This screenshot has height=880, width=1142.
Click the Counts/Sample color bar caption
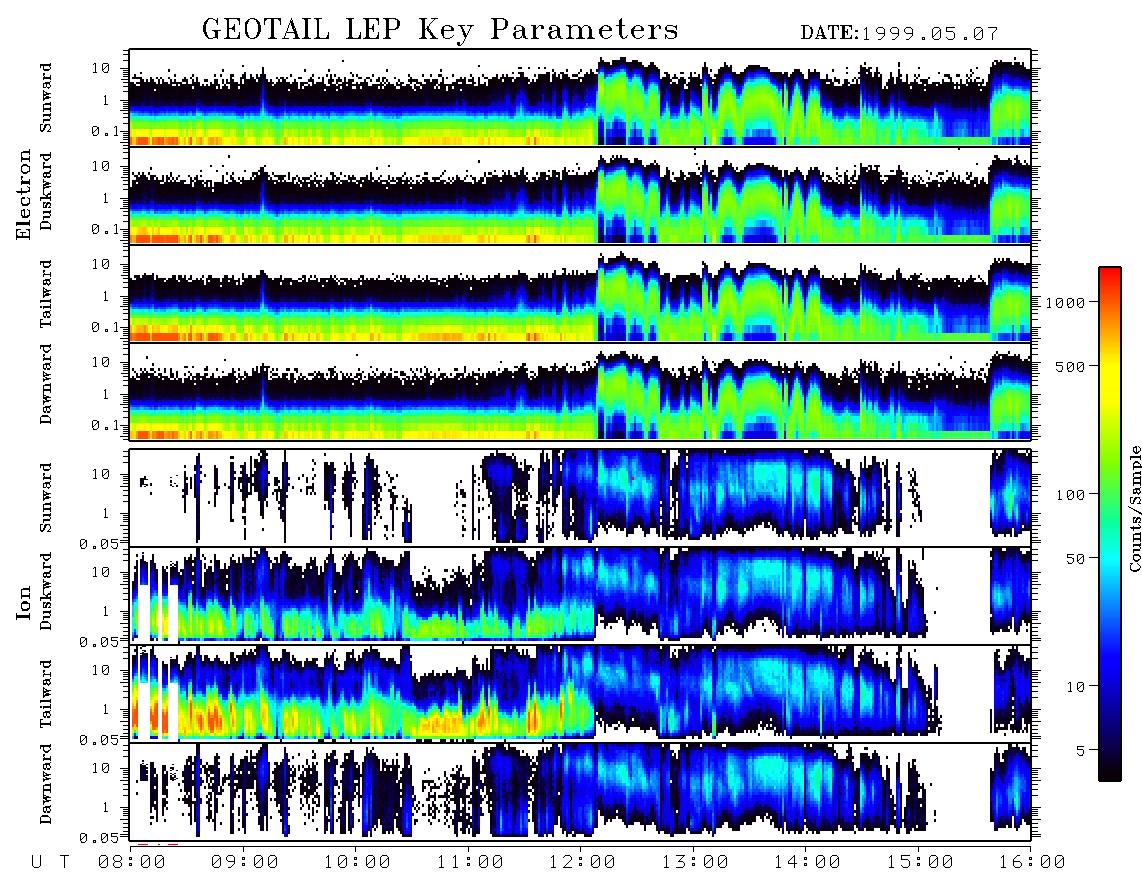click(x=1134, y=509)
